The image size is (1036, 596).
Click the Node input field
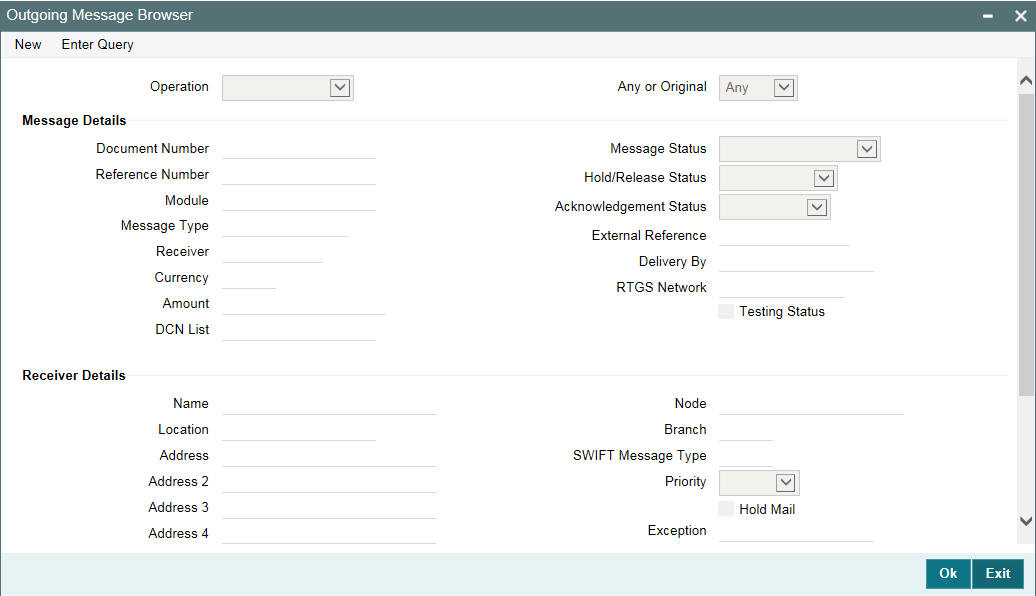pyautogui.click(x=811, y=404)
